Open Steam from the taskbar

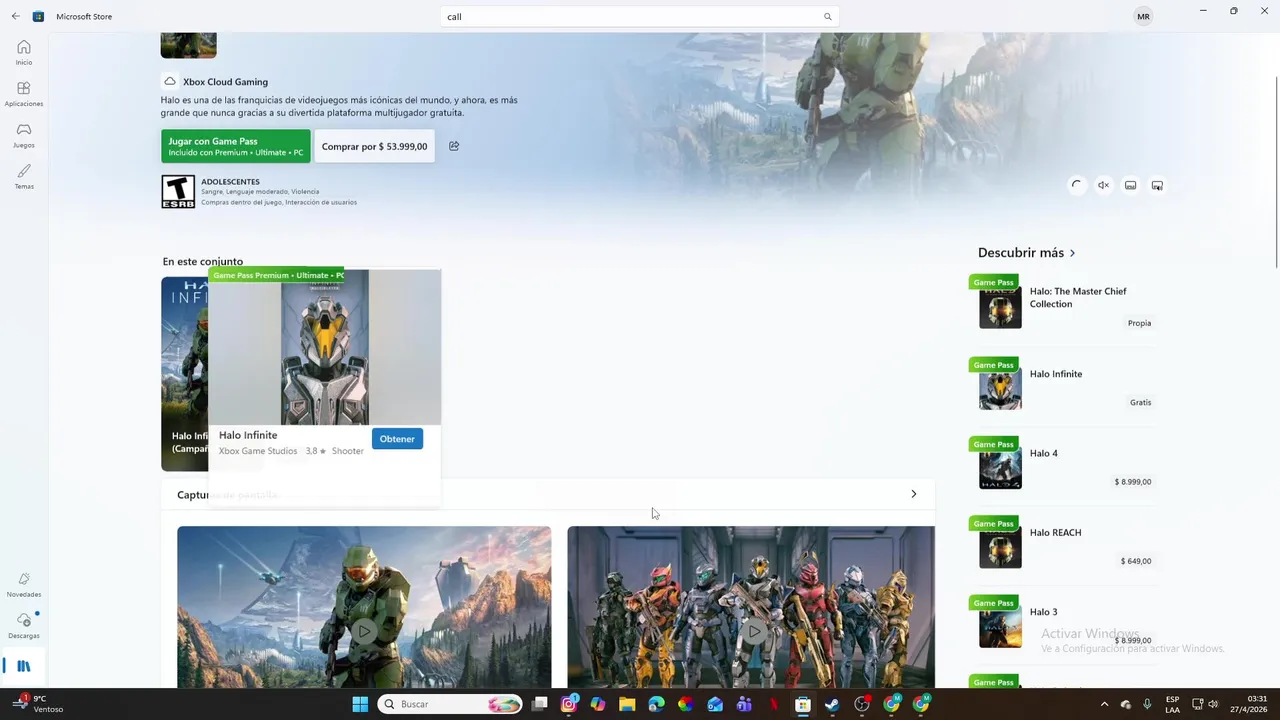click(832, 704)
